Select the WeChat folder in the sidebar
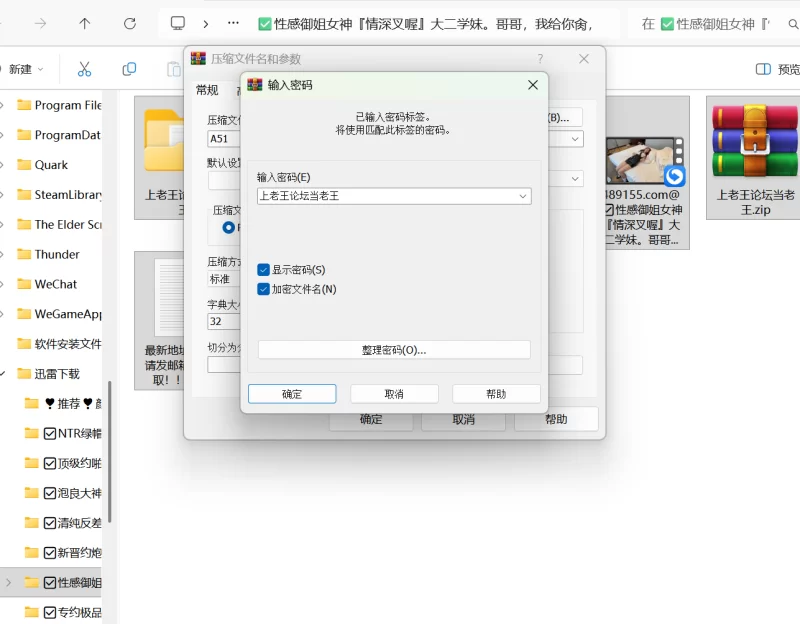 pyautogui.click(x=55, y=284)
